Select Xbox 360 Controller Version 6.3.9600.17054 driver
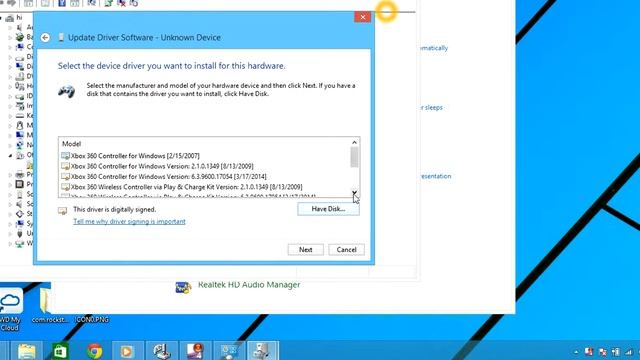This screenshot has width=640, height=360. (164, 177)
